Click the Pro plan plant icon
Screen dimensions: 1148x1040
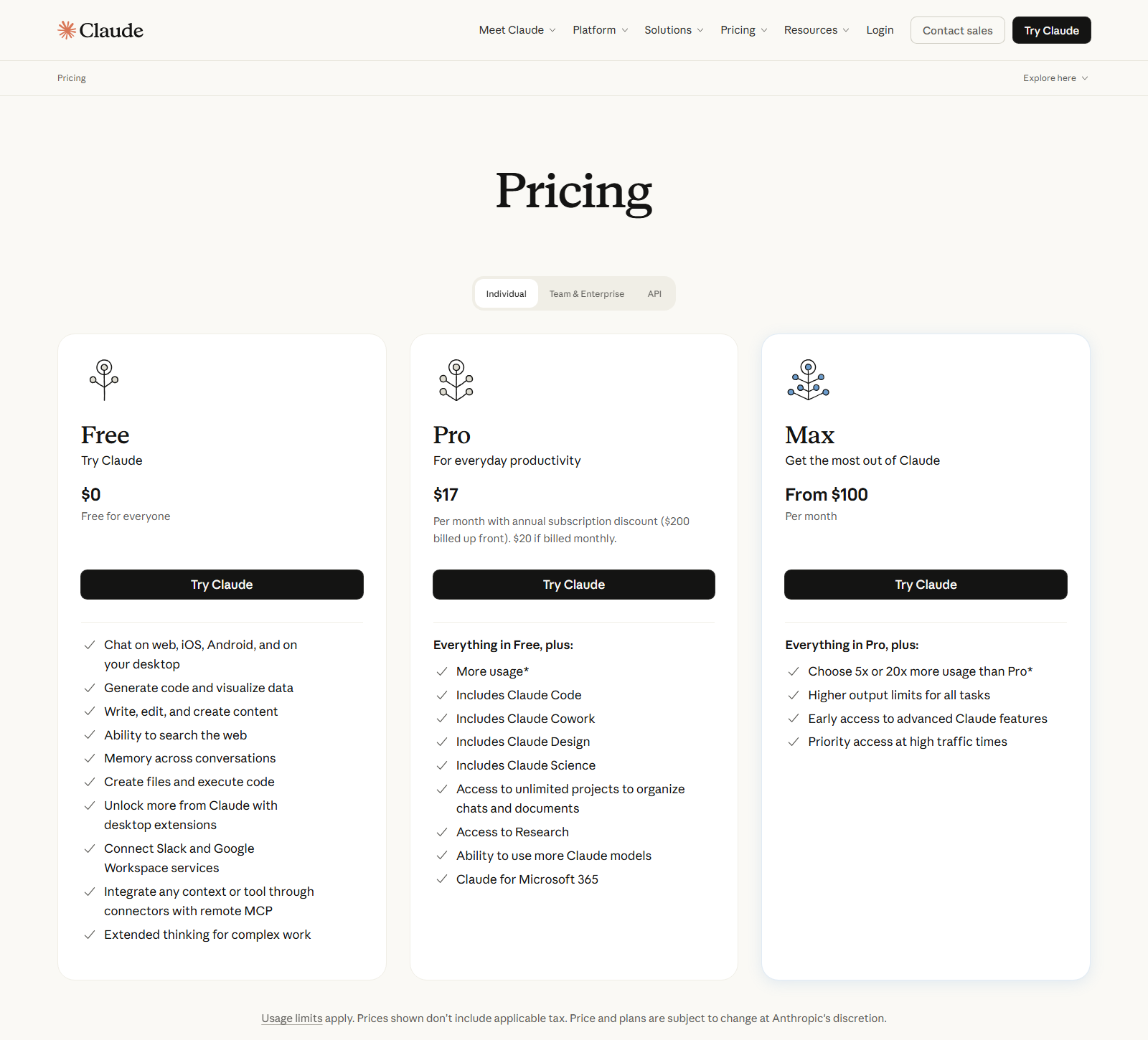point(456,379)
